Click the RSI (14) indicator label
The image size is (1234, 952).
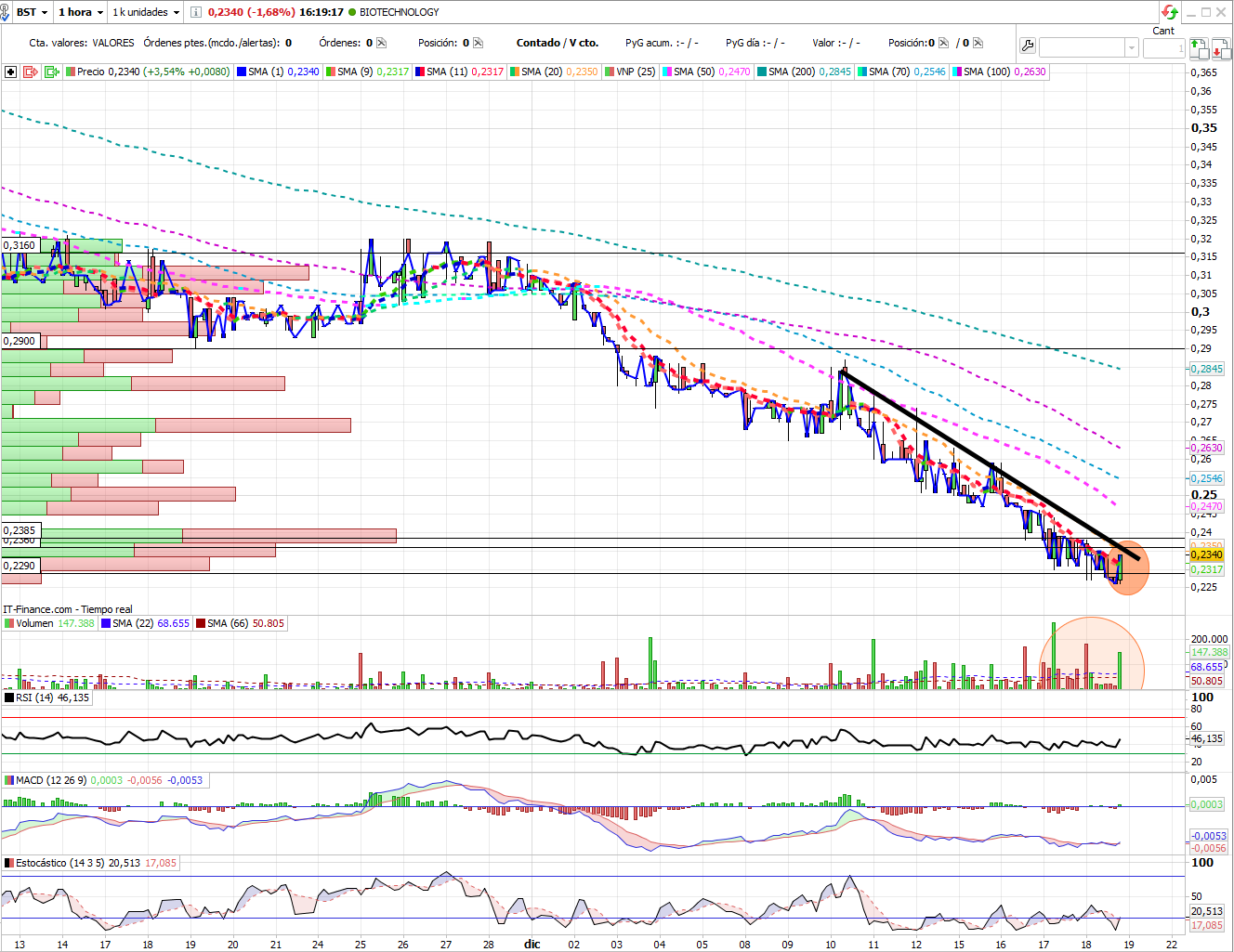click(34, 698)
